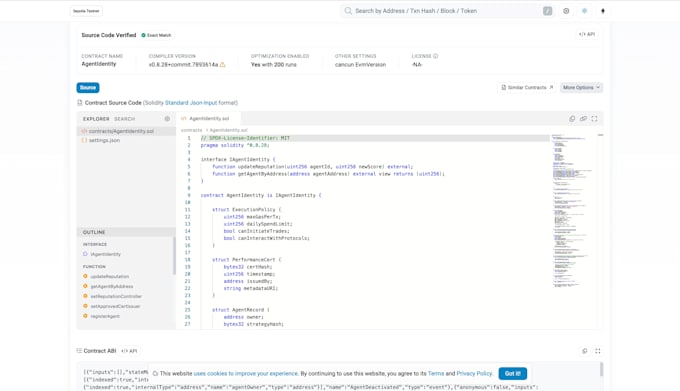
Task: Click the struct PerformanceCert line
Action: tap(246, 260)
